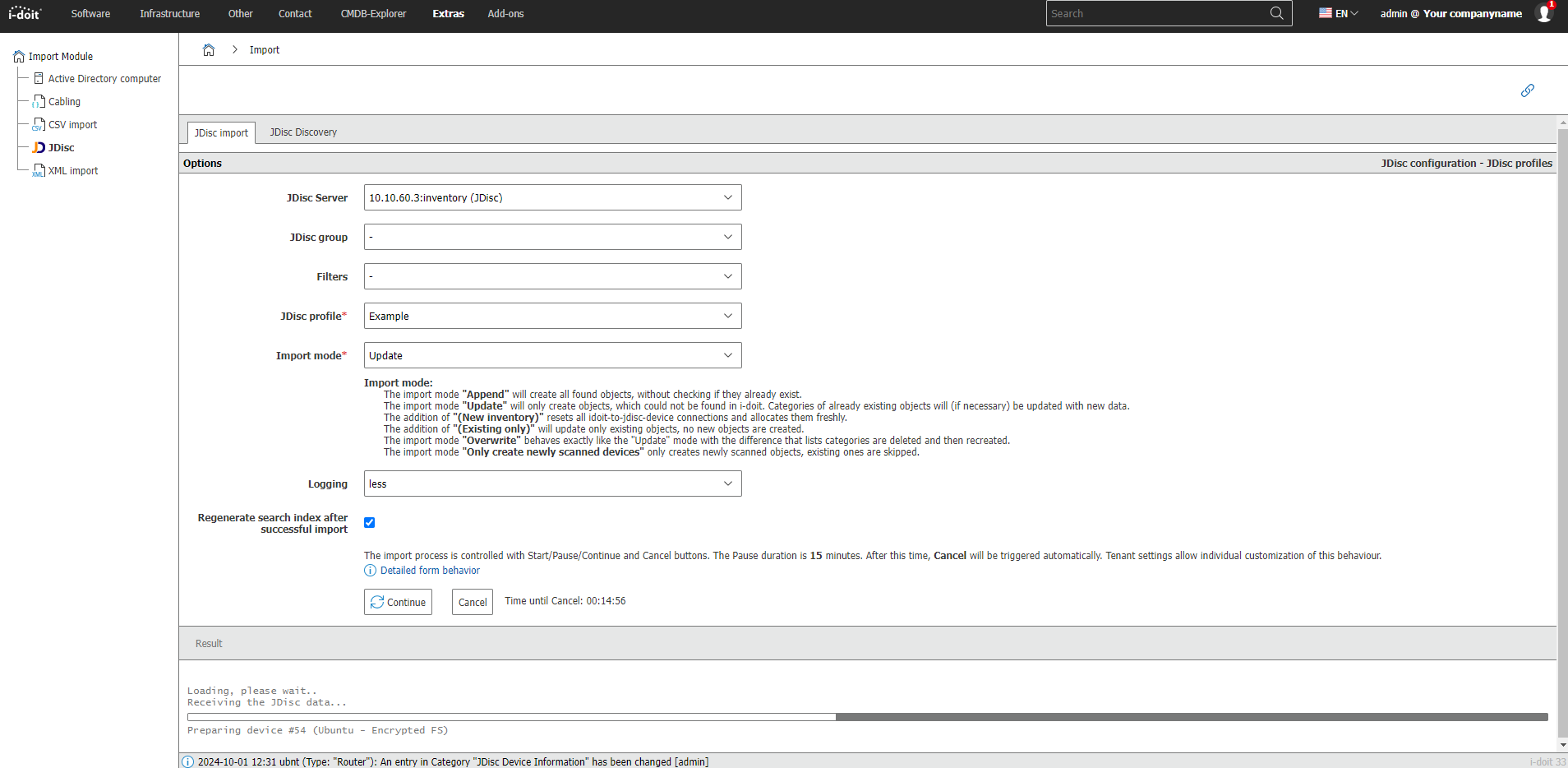The image size is (1568, 768).
Task: Click 'Preparing device #54' status text
Action: (x=317, y=730)
